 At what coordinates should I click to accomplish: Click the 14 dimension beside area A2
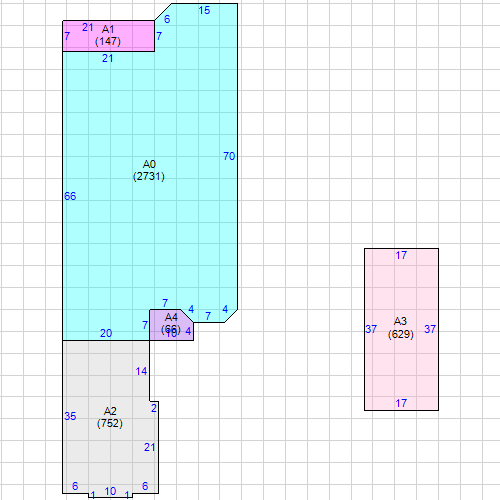point(141,371)
